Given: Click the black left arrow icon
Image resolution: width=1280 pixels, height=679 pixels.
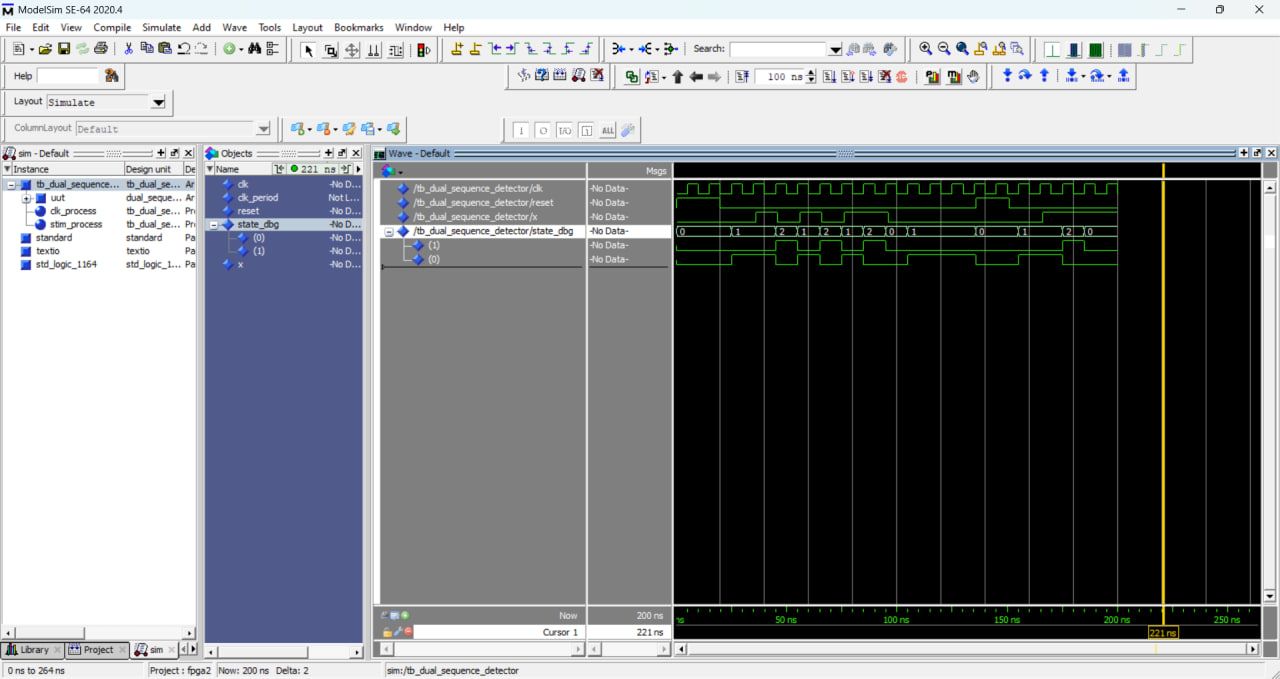Looking at the screenshot, I should 697,76.
